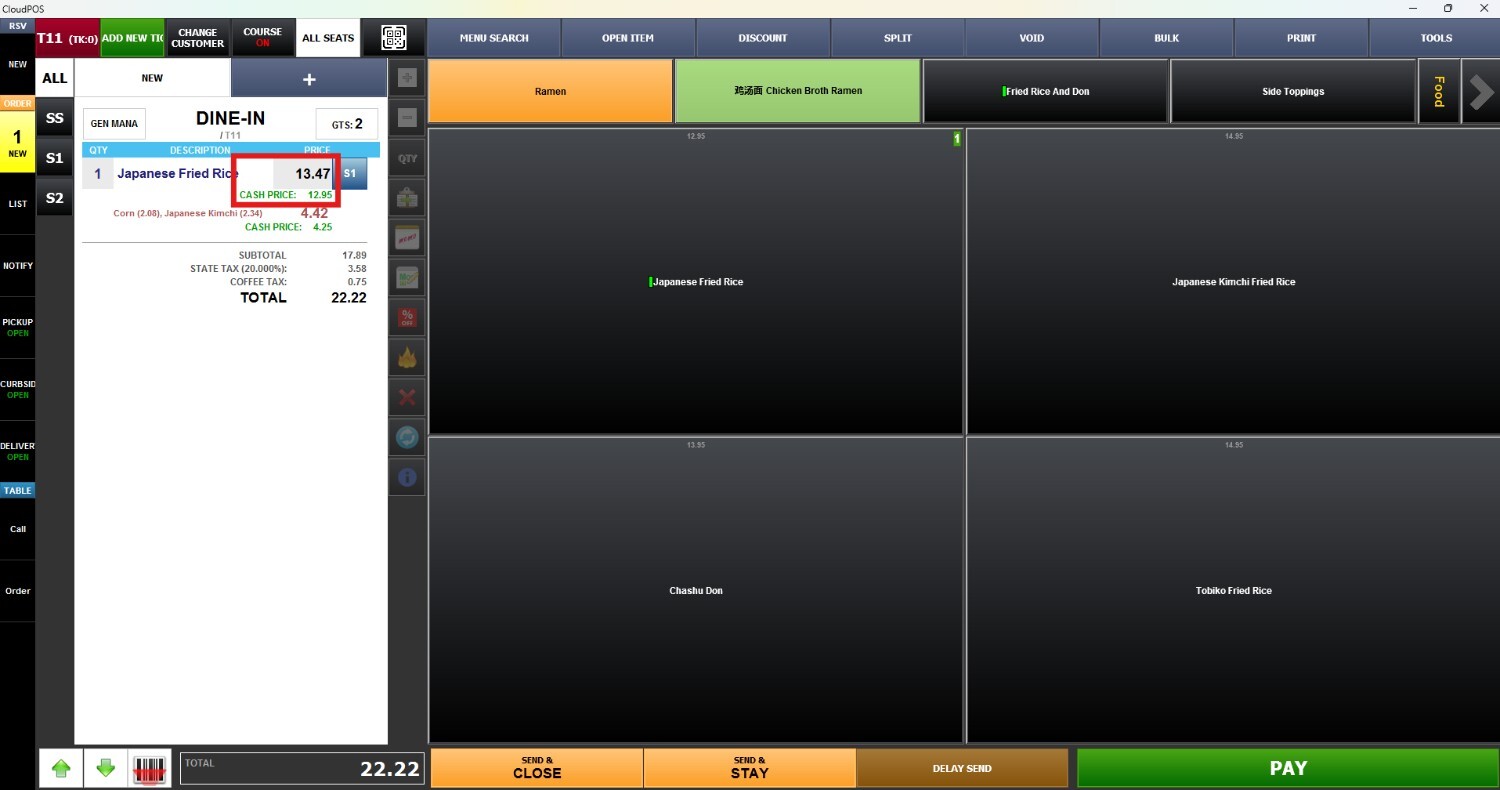The width and height of the screenshot is (1500, 790).
Task: Click the T11 table label button
Action: click(67, 38)
